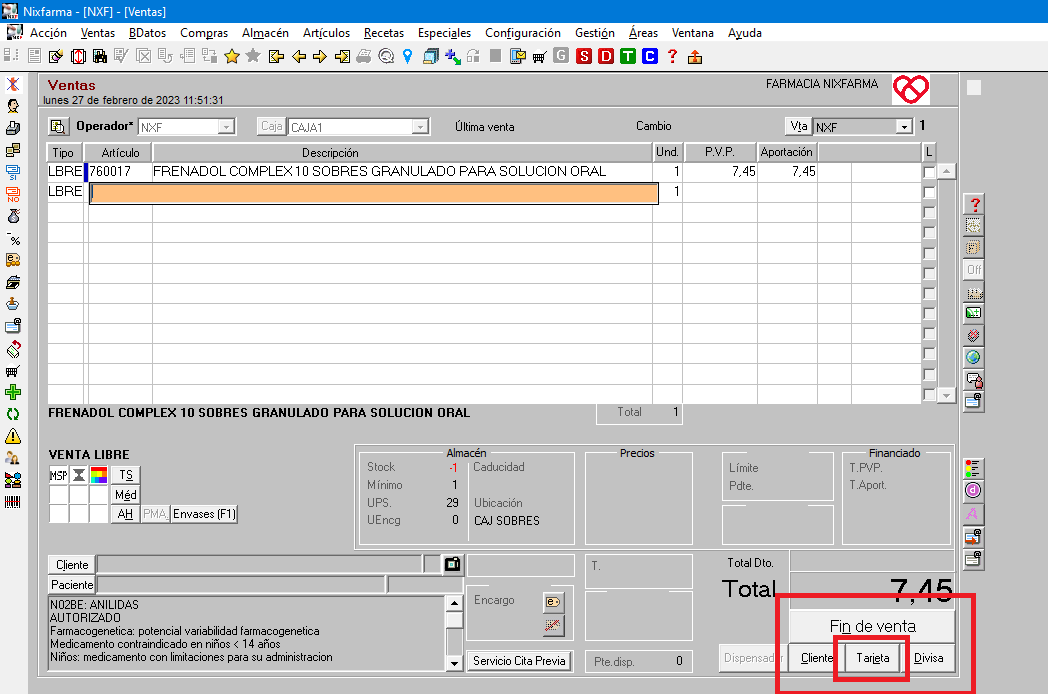Open the Ventas menu
This screenshot has width=1048, height=694.
98,33
